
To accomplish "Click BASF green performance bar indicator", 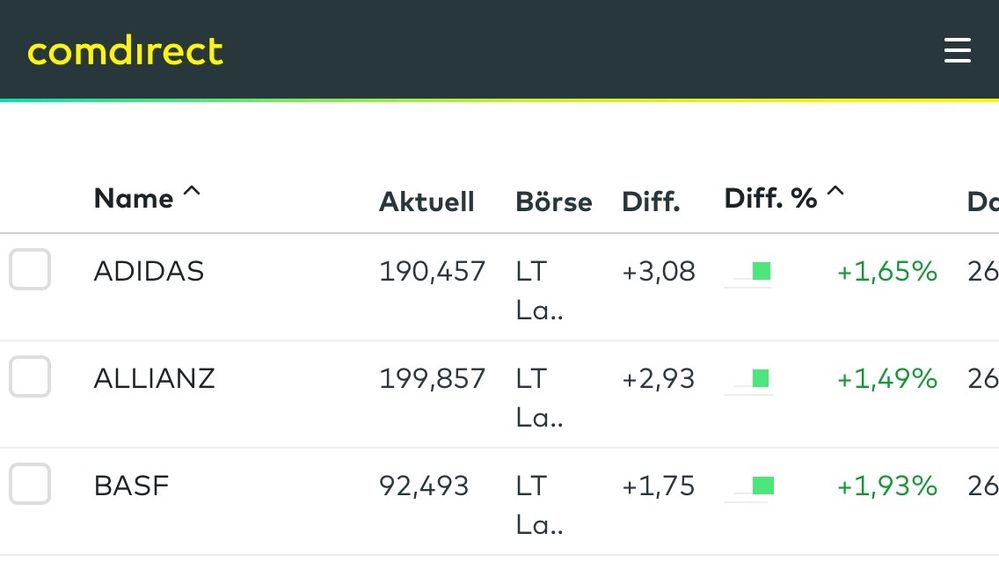I will tap(762, 486).
